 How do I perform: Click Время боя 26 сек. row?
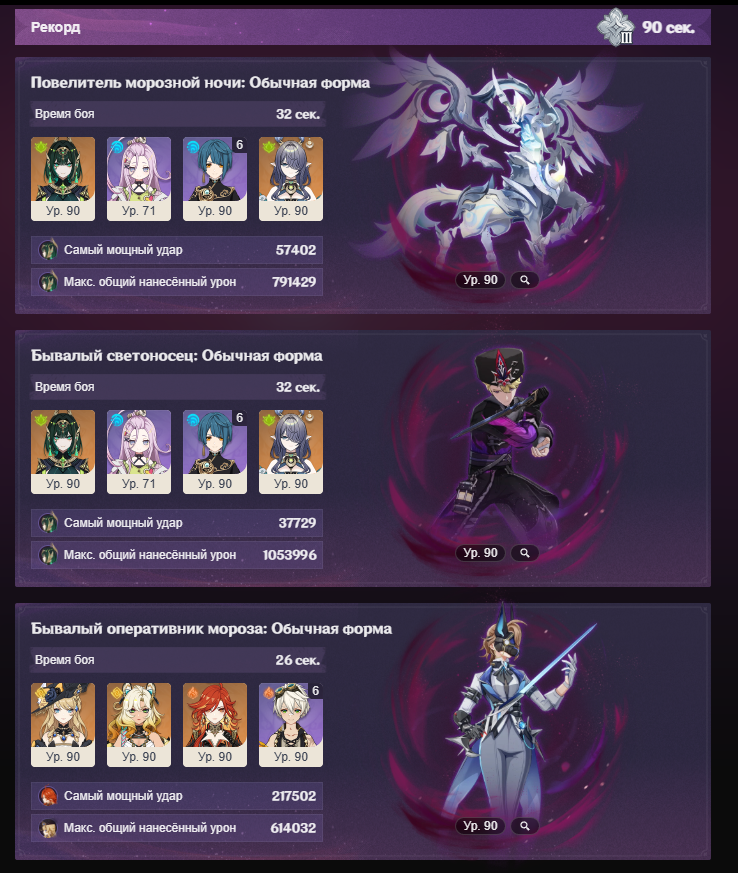[177, 660]
